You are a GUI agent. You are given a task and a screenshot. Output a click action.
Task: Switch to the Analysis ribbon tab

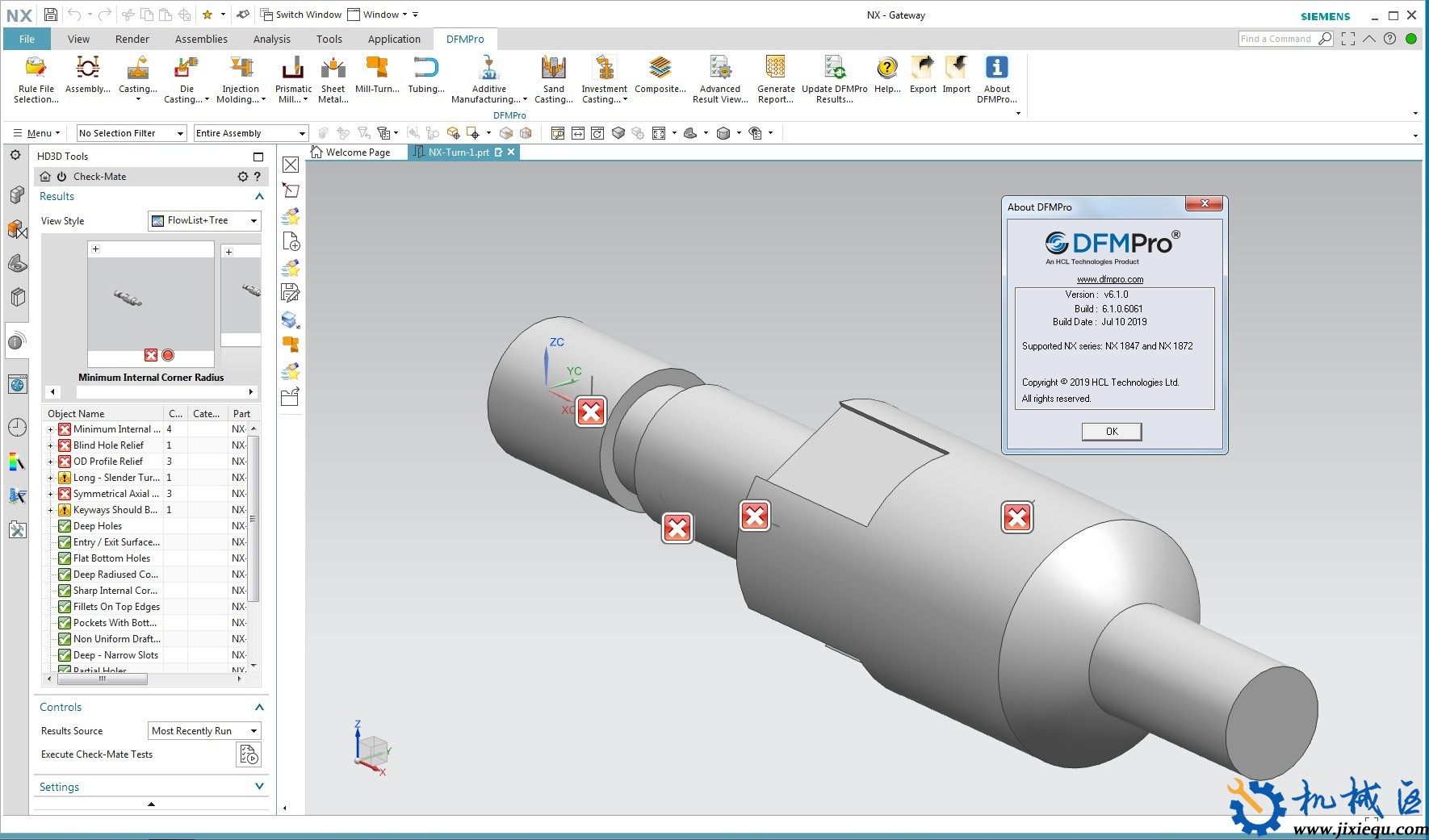click(271, 39)
